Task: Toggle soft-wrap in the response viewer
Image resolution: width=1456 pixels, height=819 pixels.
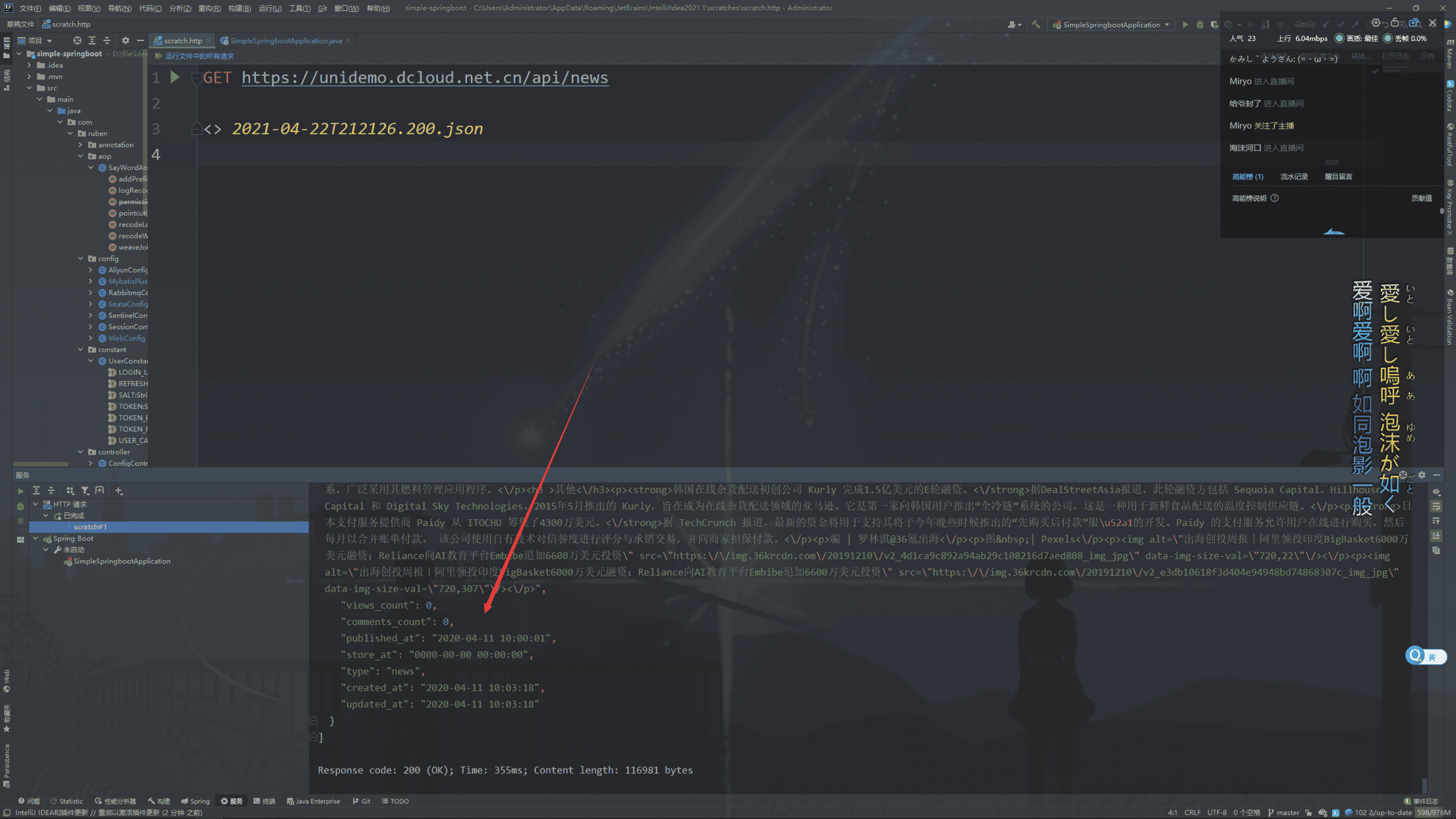Action: 1436,506
